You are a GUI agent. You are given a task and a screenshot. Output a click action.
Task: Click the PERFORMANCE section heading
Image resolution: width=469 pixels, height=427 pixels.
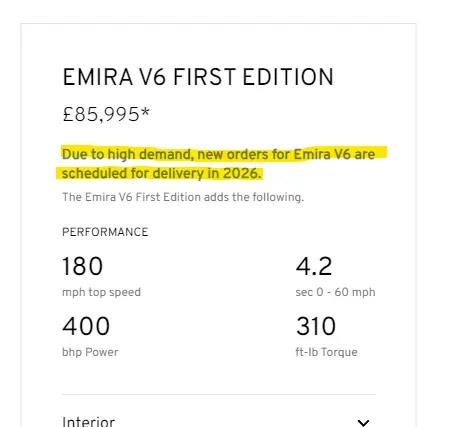(x=105, y=232)
